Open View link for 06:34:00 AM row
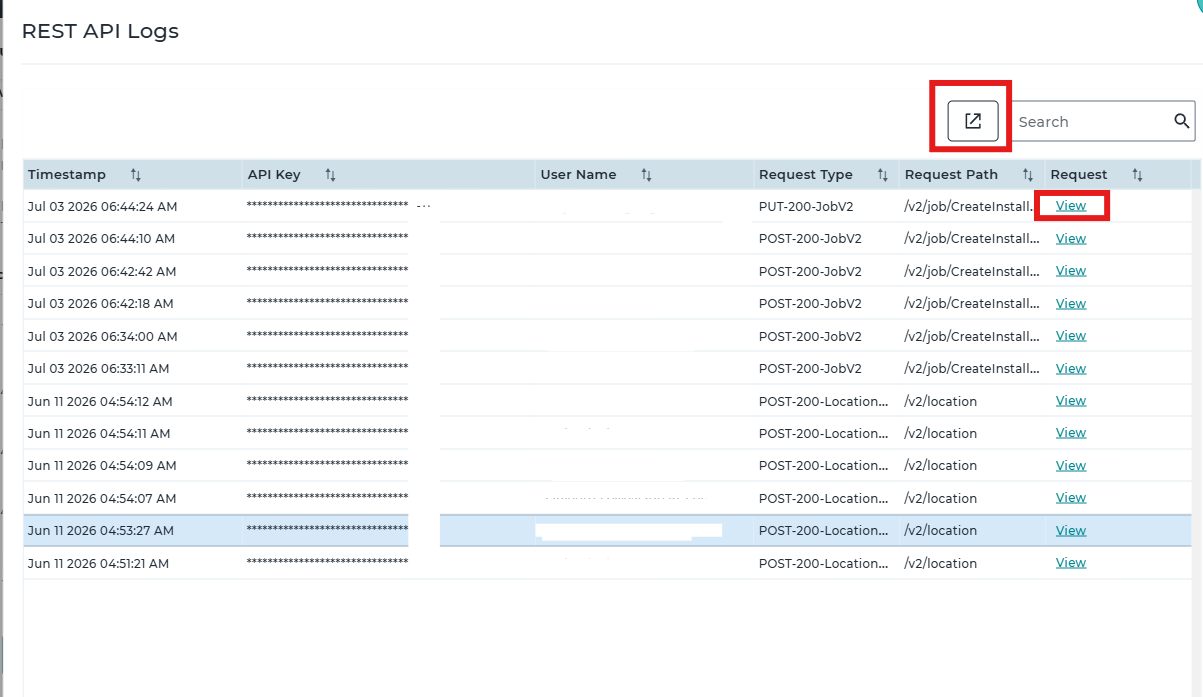1203x697 pixels. tap(1071, 336)
